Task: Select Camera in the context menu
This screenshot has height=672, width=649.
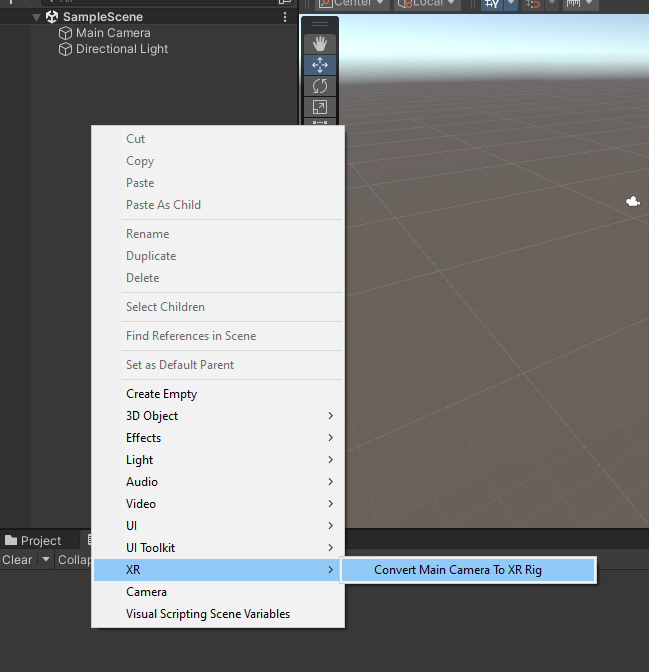Action: (218, 592)
